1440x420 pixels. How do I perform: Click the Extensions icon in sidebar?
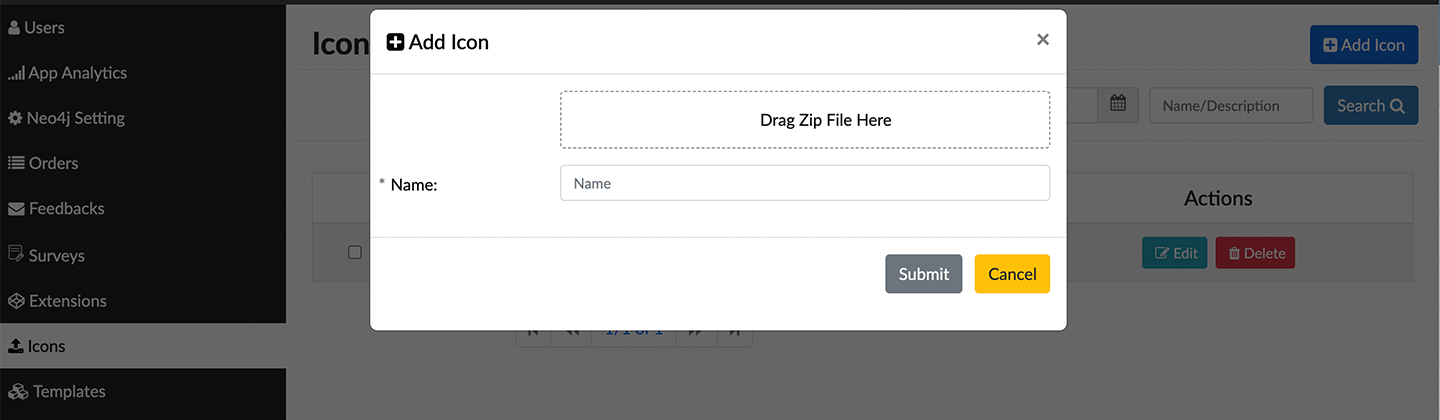pos(16,301)
